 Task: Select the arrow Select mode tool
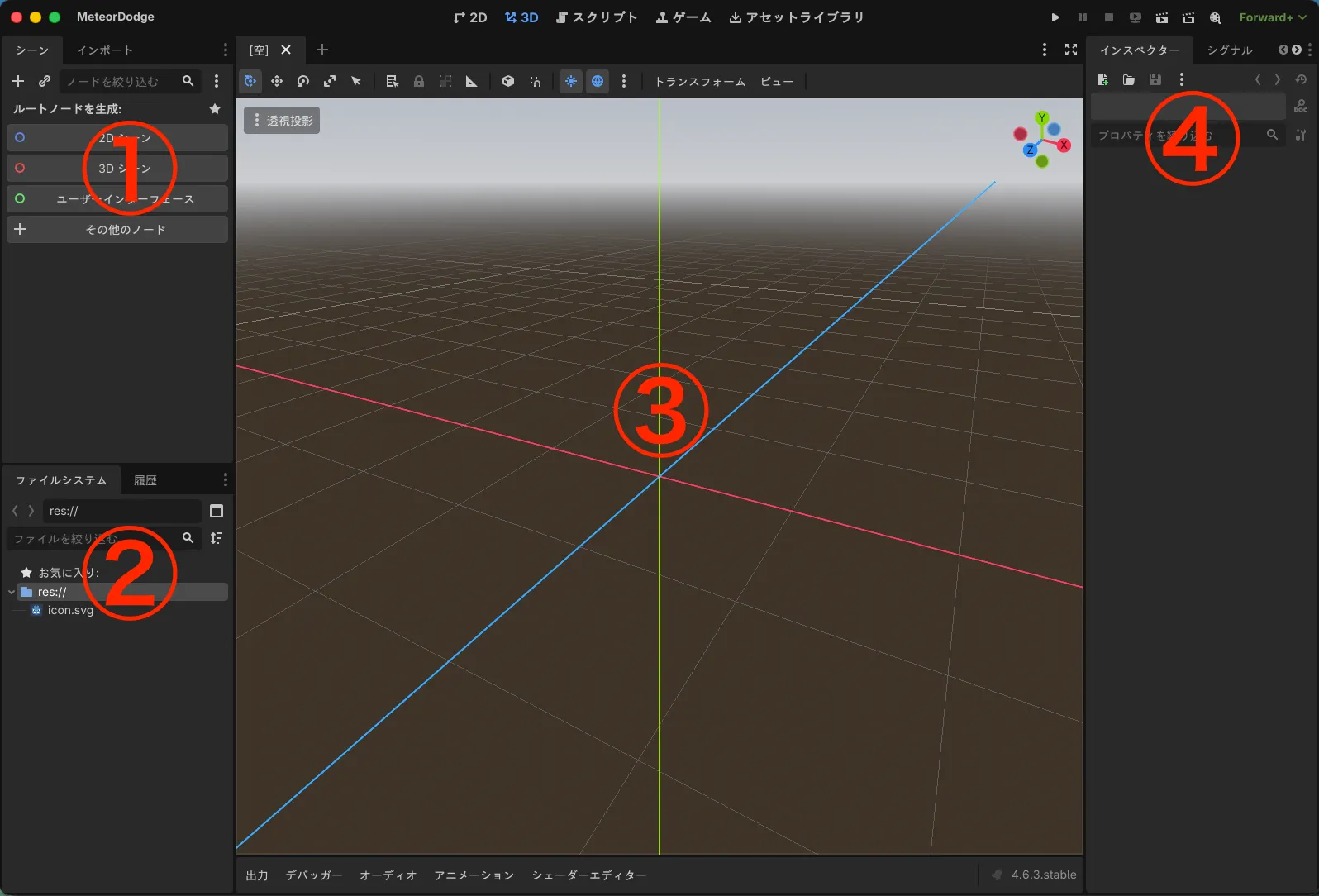(356, 81)
